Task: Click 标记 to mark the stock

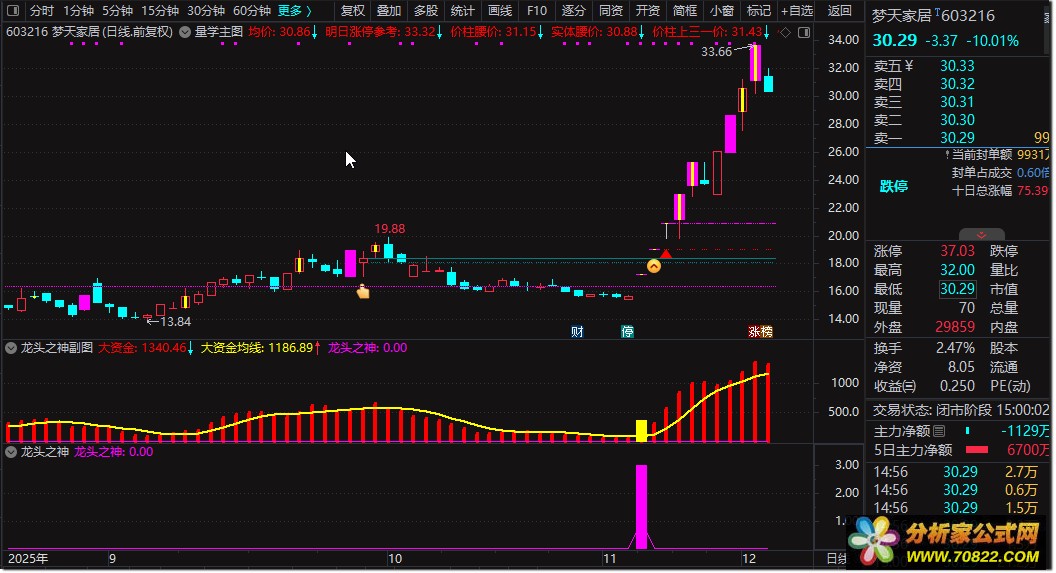Action: tap(759, 11)
